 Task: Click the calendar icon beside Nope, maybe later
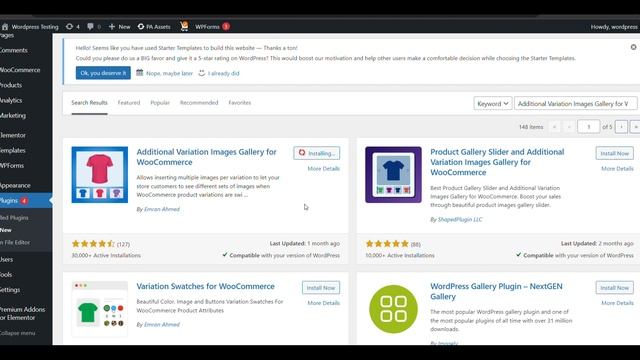140,73
